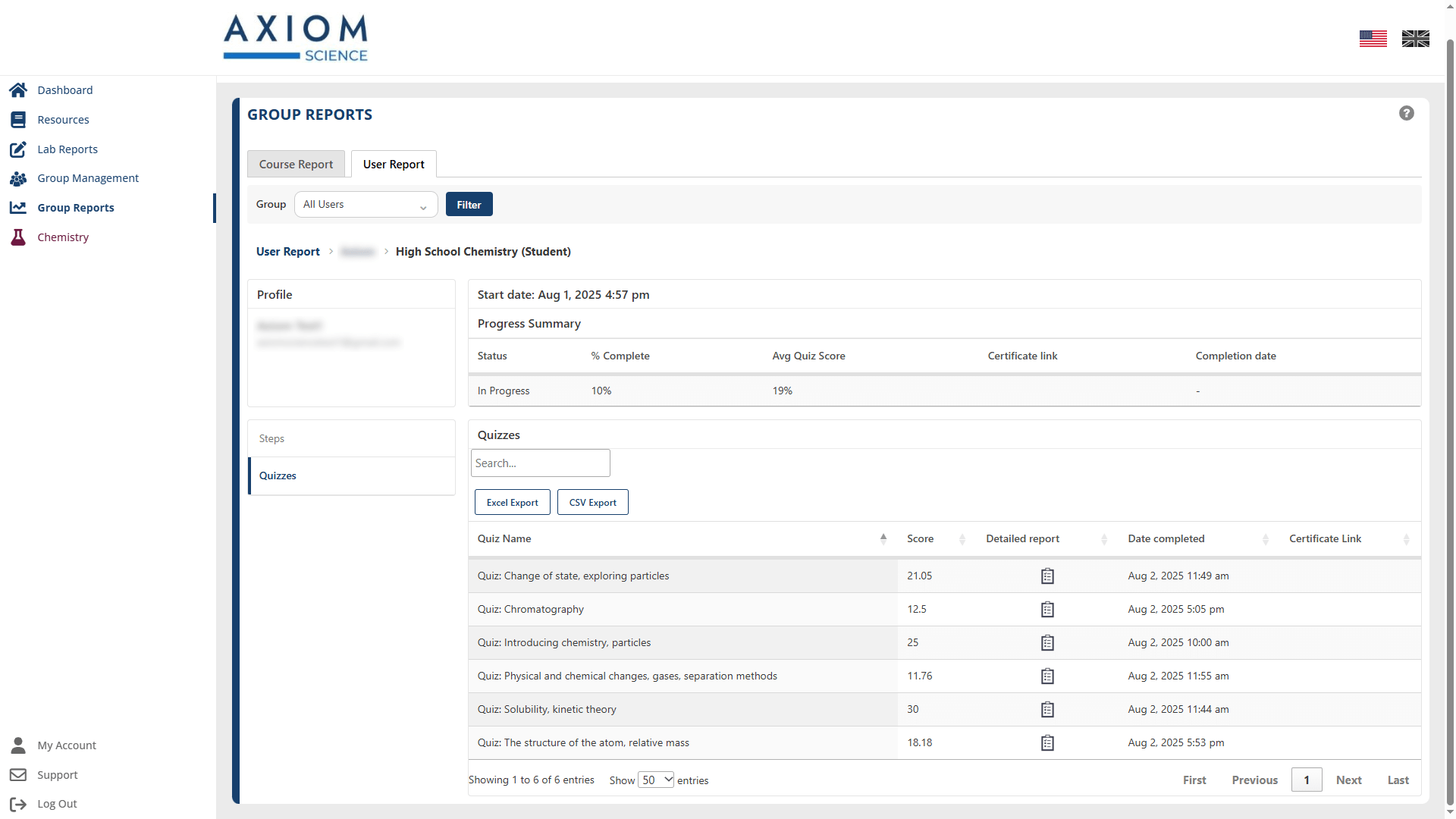1456x819 pixels.
Task: Click the Excel Export button
Action: 512,503
